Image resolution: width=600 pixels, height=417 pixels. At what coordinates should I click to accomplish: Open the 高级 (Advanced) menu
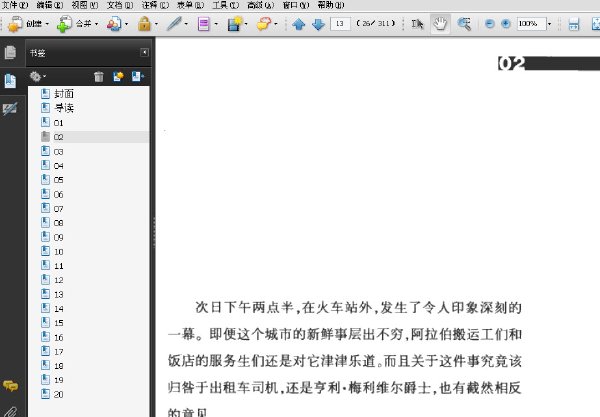coord(260,5)
